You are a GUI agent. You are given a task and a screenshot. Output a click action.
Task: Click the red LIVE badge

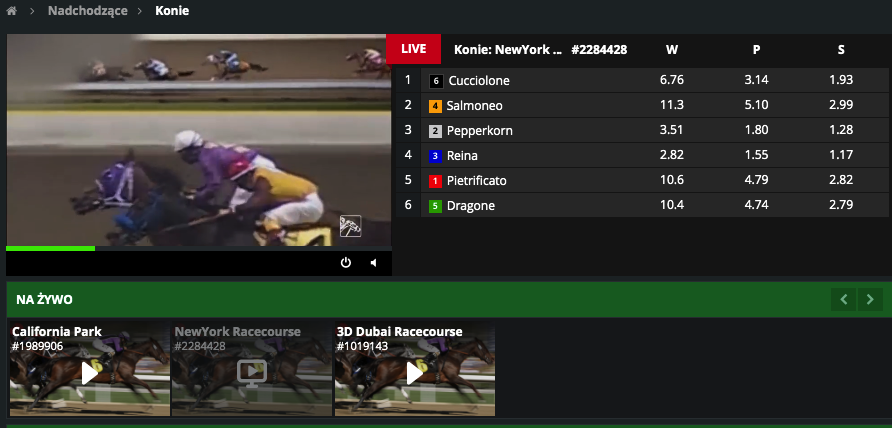pyautogui.click(x=413, y=48)
